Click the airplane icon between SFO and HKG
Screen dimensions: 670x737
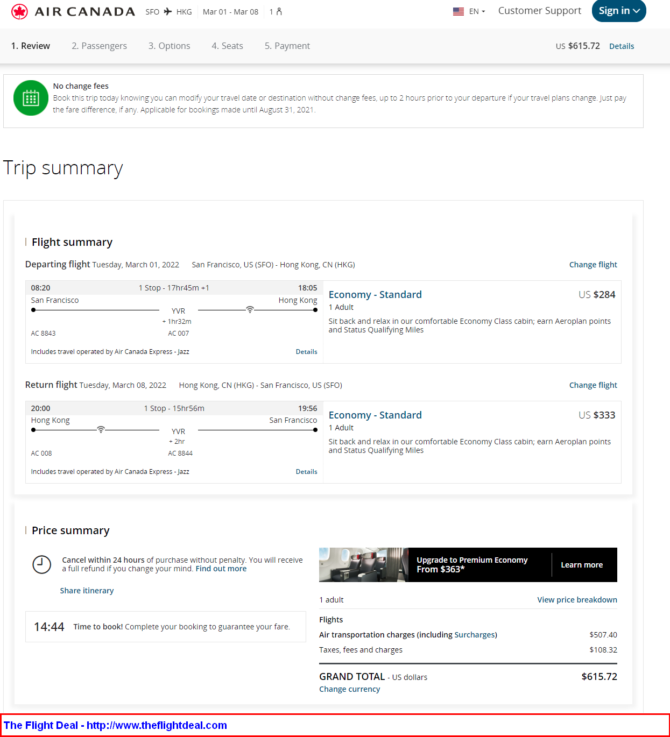pos(168,12)
